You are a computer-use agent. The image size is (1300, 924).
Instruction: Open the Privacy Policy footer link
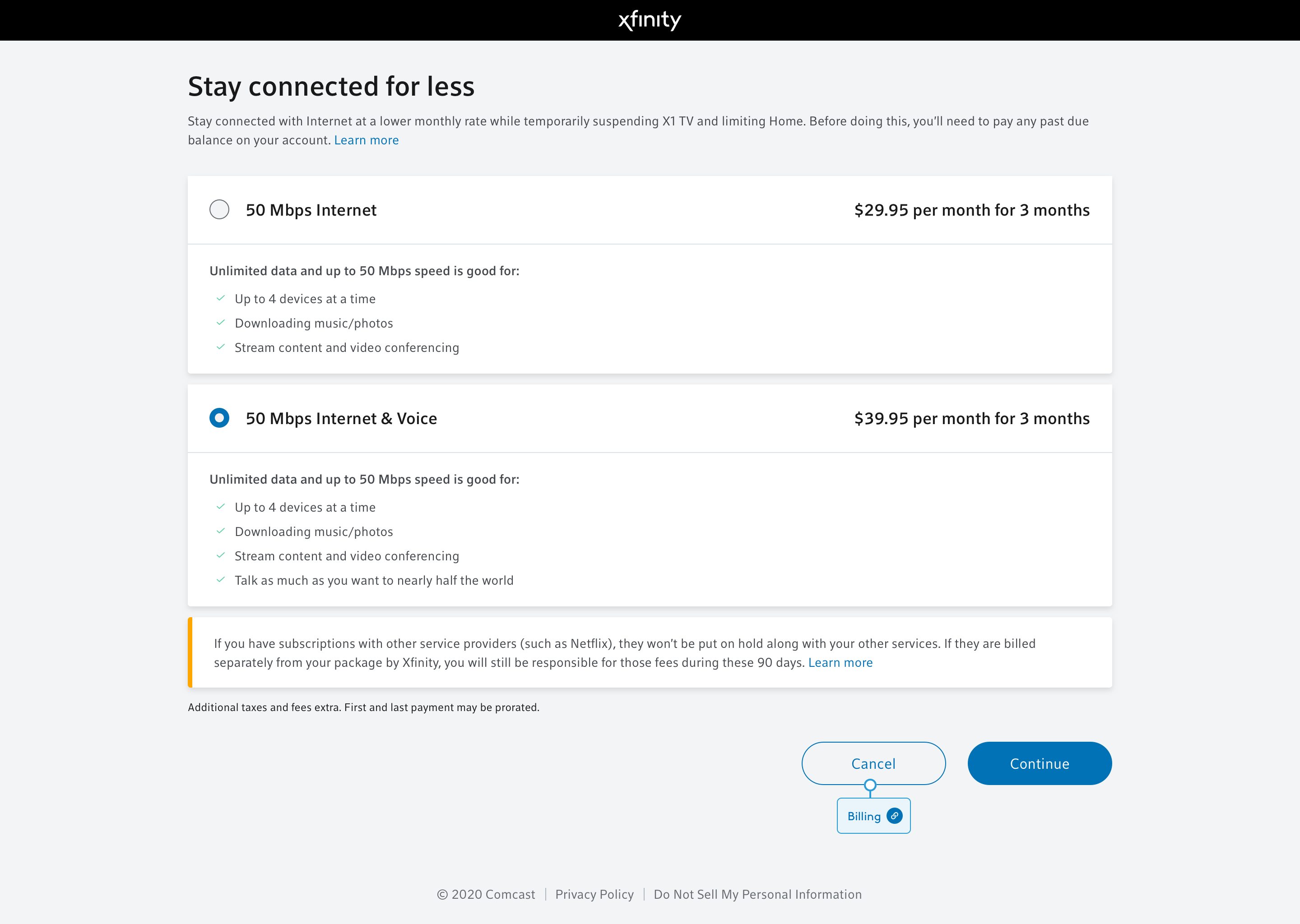(594, 894)
